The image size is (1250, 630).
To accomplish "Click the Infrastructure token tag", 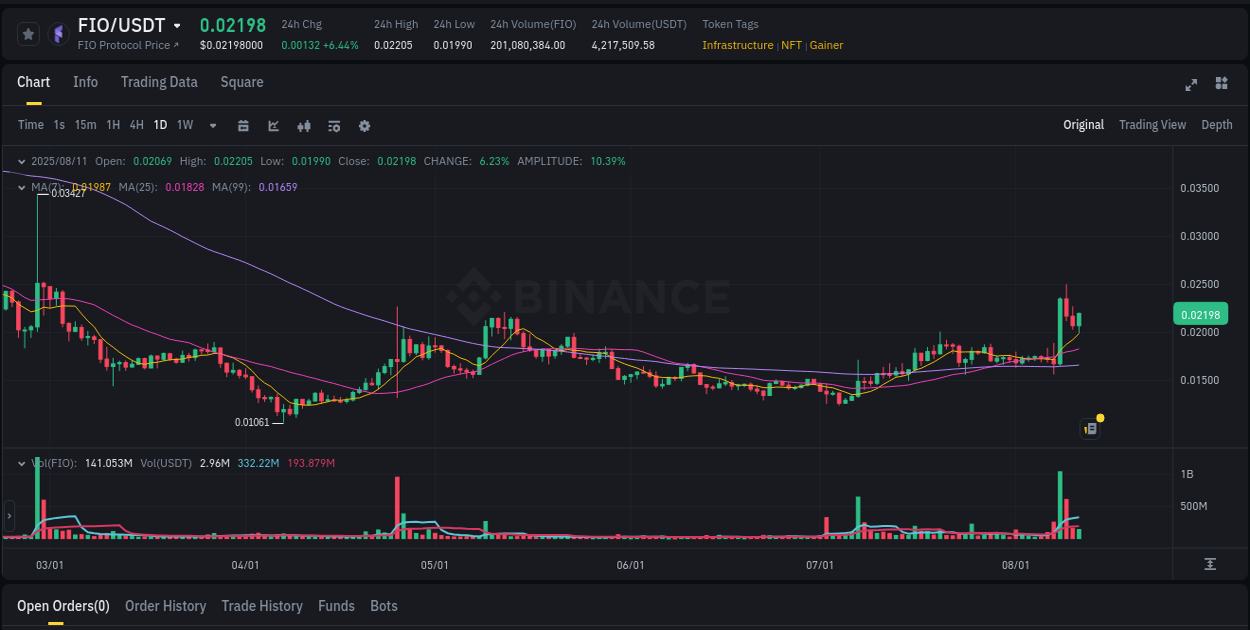I will pyautogui.click(x=739, y=45).
